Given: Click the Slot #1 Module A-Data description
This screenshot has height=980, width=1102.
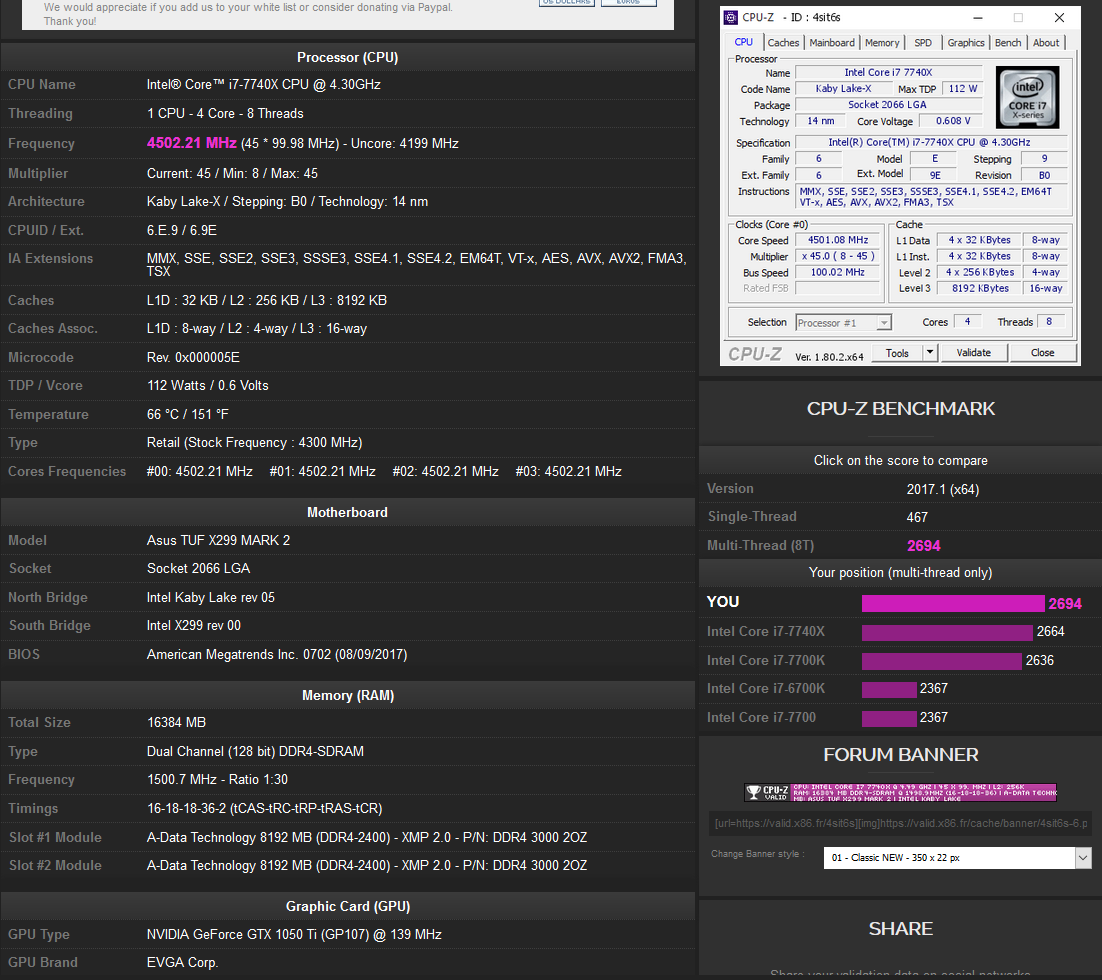Looking at the screenshot, I should point(367,837).
